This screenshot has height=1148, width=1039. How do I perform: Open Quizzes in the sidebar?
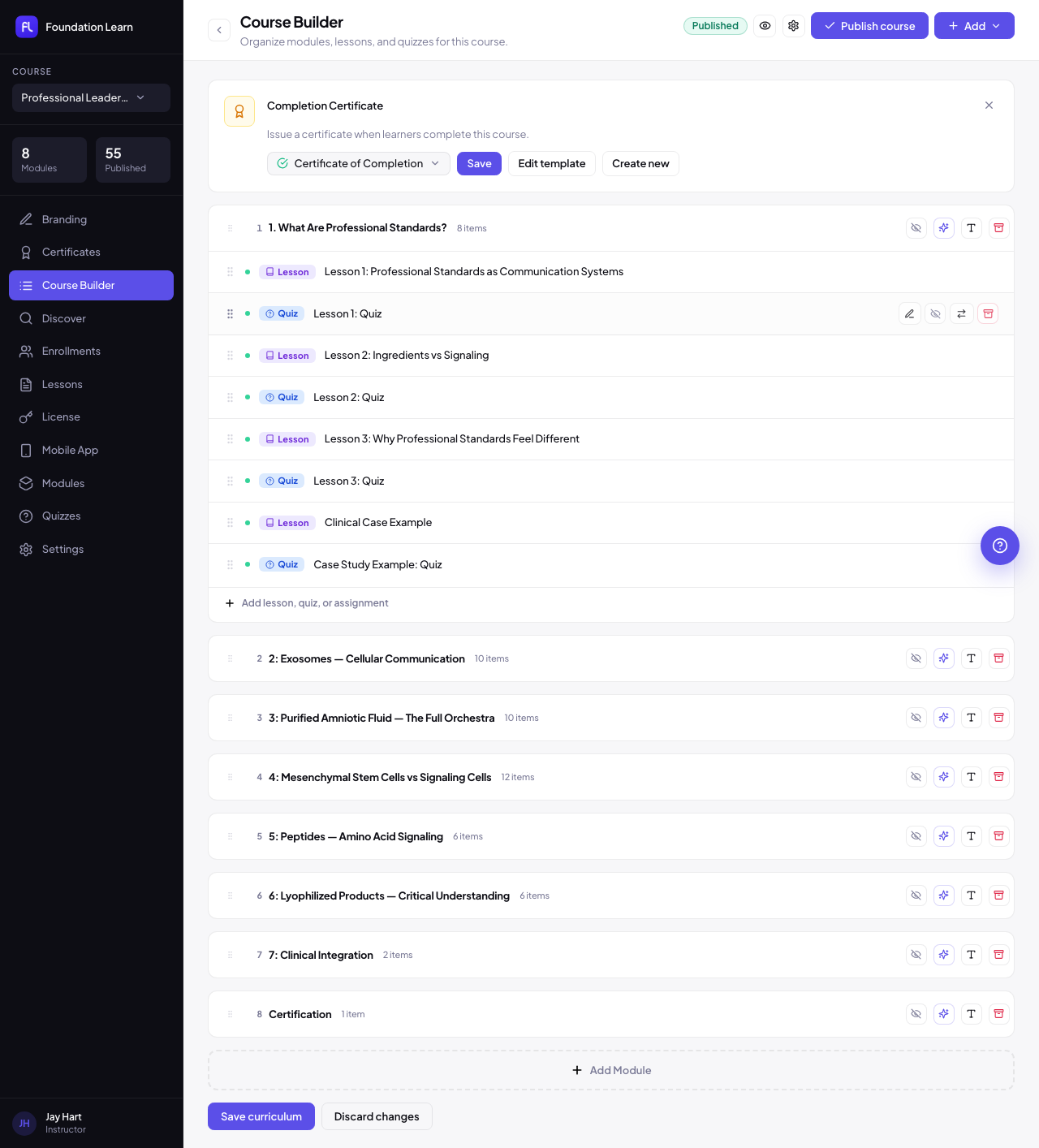point(91,516)
